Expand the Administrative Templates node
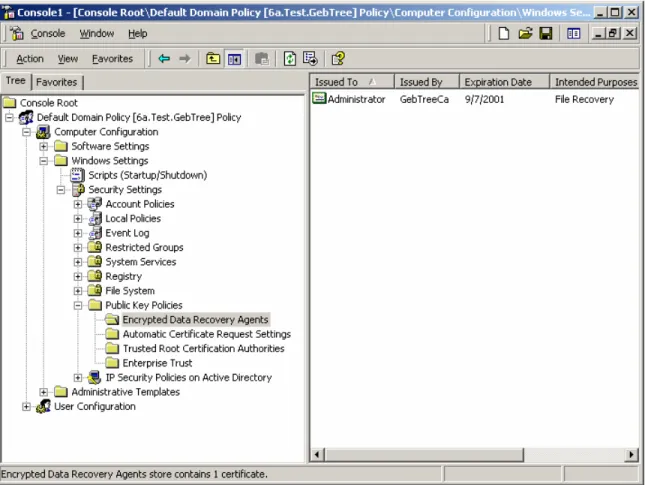This screenshot has width=645, height=485. pyautogui.click(x=44, y=392)
